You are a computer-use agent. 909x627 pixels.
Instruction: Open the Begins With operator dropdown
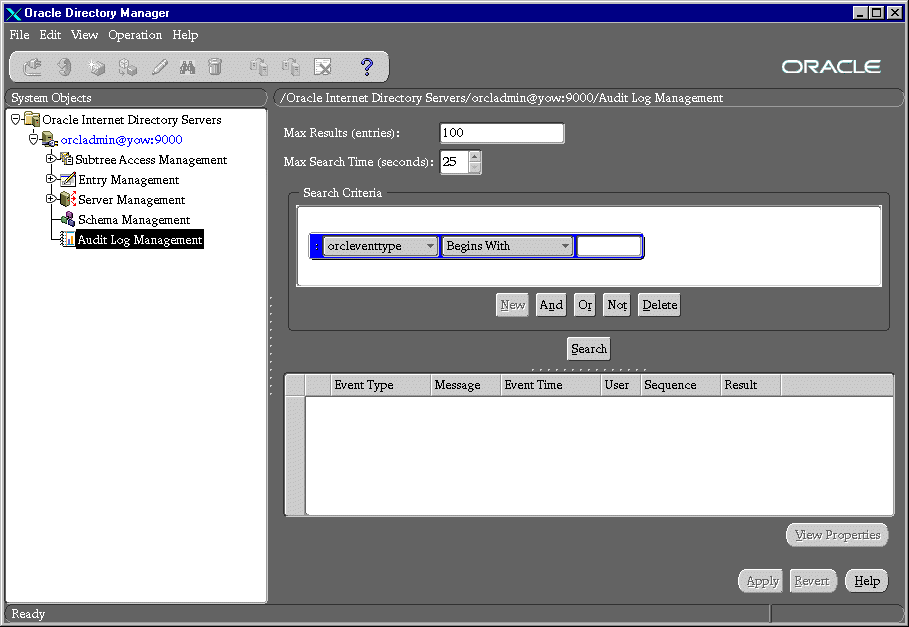565,246
